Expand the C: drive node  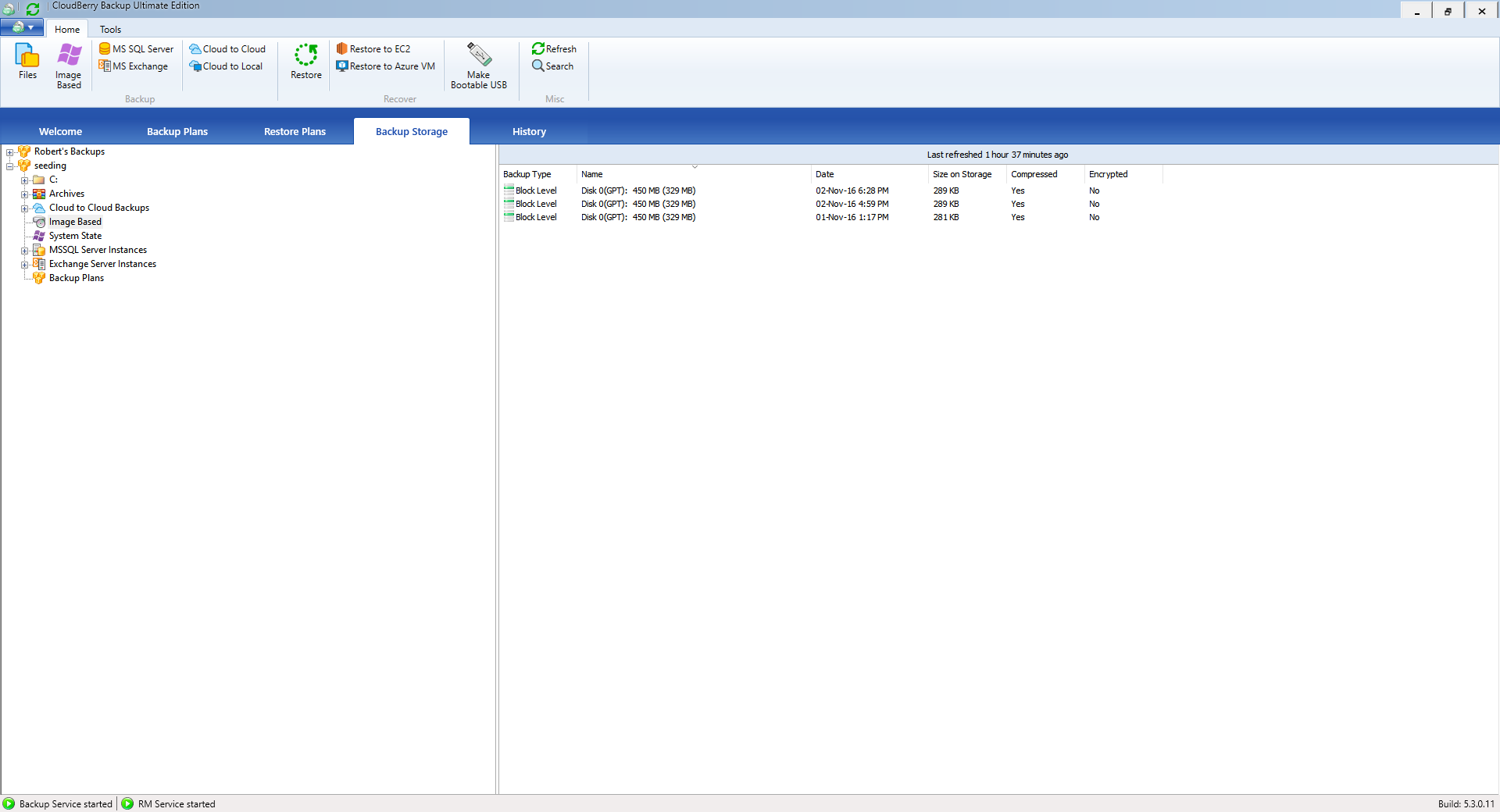(24, 180)
